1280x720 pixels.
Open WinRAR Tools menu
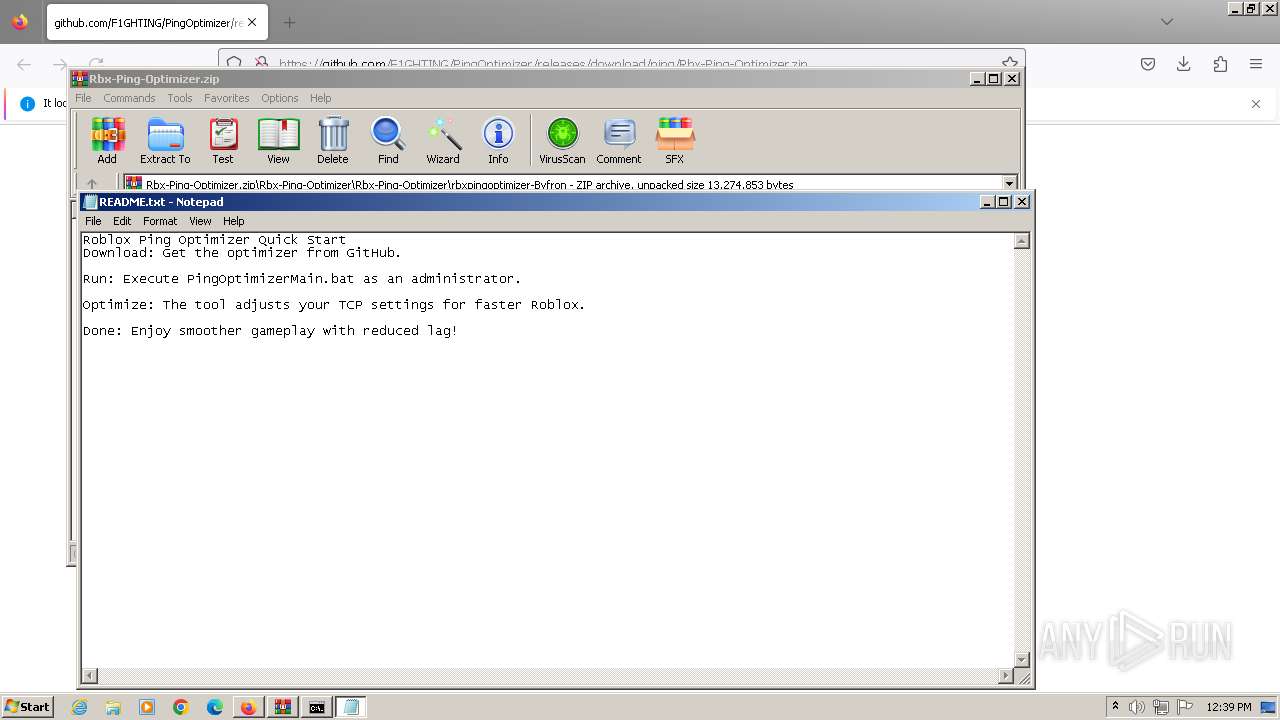pos(180,98)
